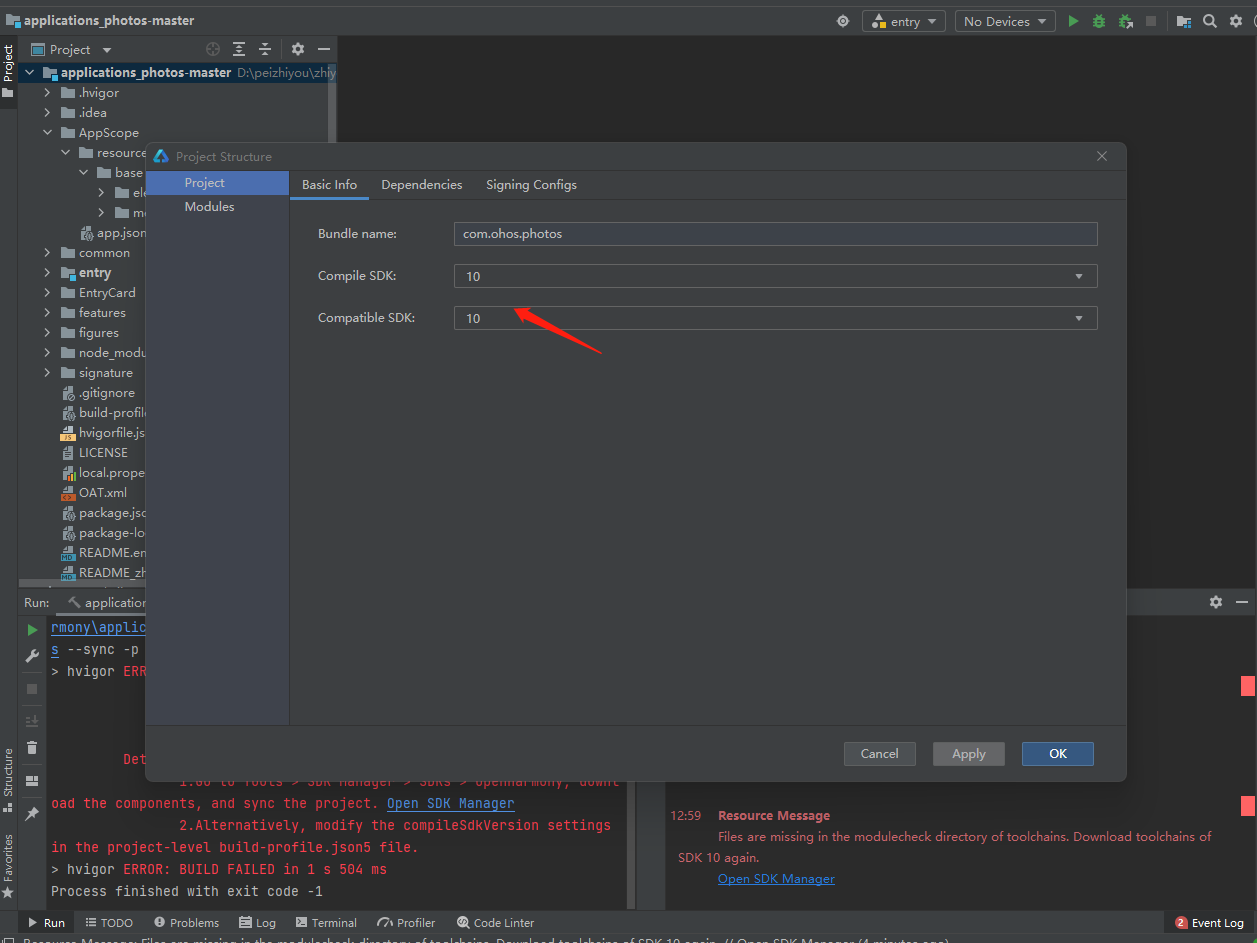Click Open SDK Manager link in Event Log
This screenshot has width=1257, height=943.
[x=776, y=879]
